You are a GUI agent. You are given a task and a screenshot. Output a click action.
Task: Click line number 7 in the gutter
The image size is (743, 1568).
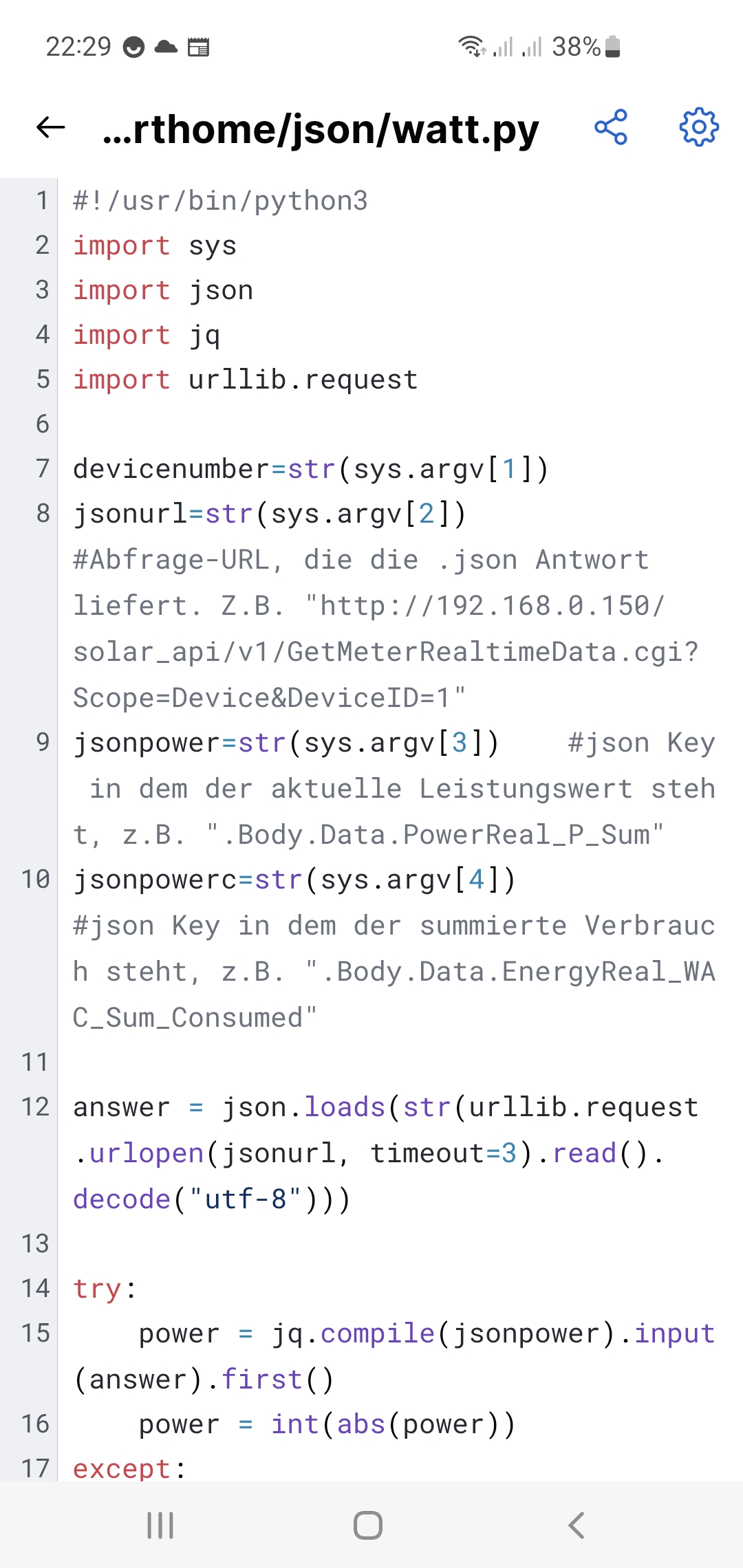click(x=43, y=468)
